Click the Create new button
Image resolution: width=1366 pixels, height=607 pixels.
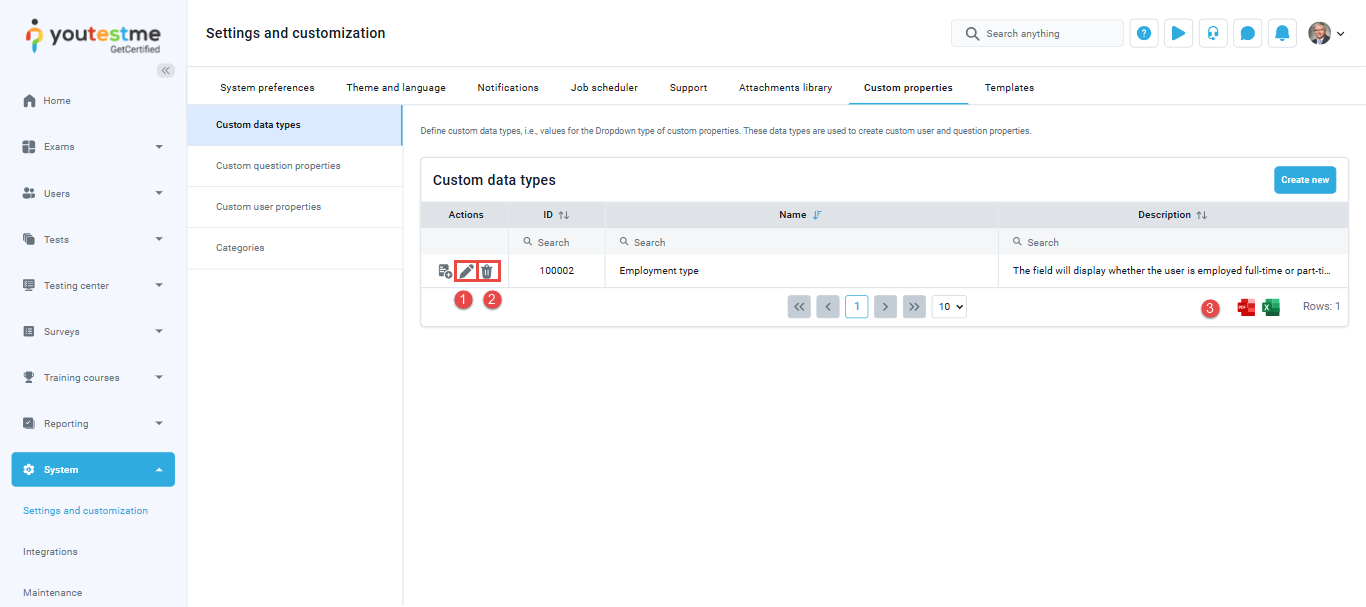tap(1305, 180)
